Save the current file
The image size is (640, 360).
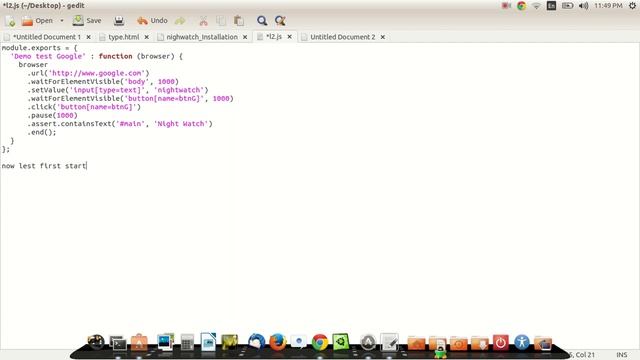[x=87, y=20]
